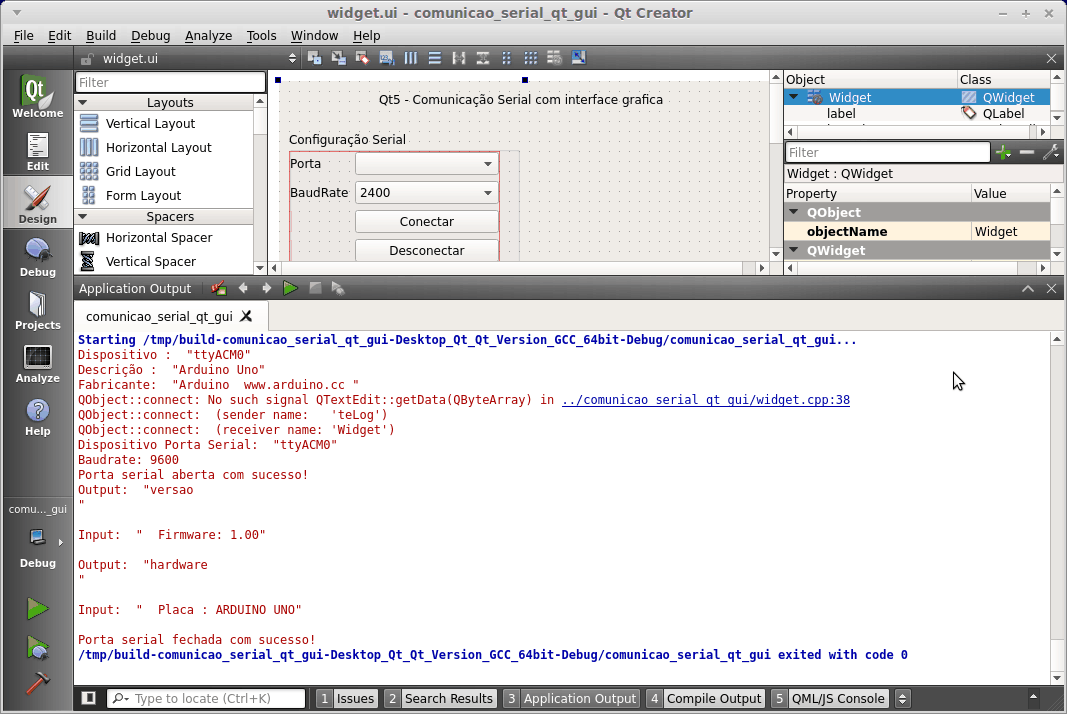Apply Lay Out in Form Layout icon

tap(506, 59)
